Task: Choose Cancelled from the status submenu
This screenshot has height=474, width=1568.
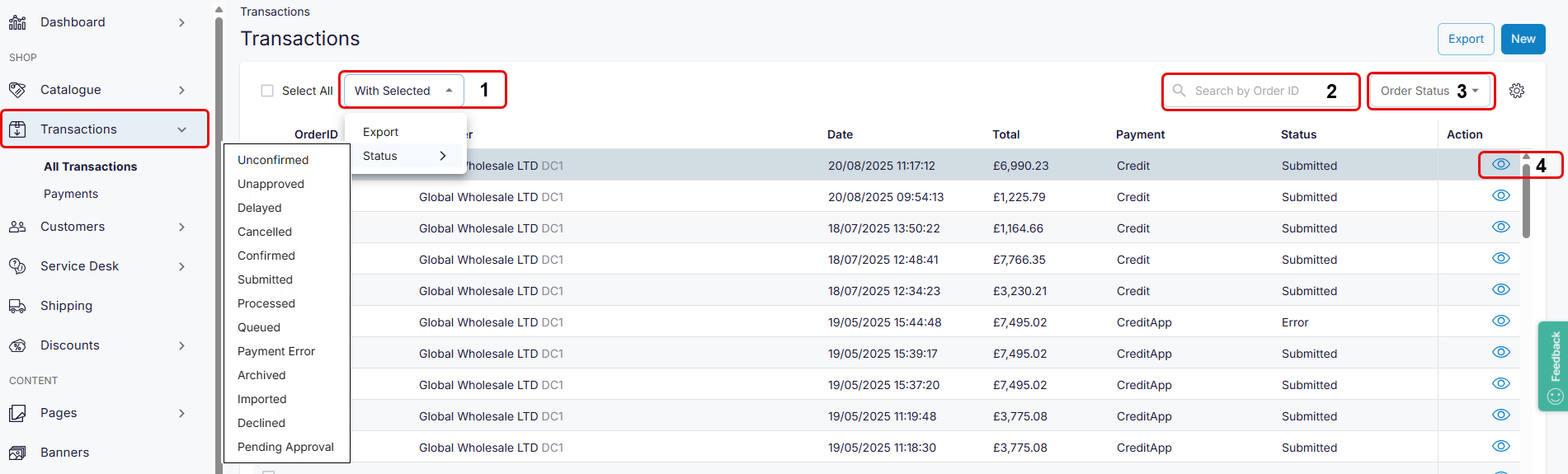Action: click(265, 232)
